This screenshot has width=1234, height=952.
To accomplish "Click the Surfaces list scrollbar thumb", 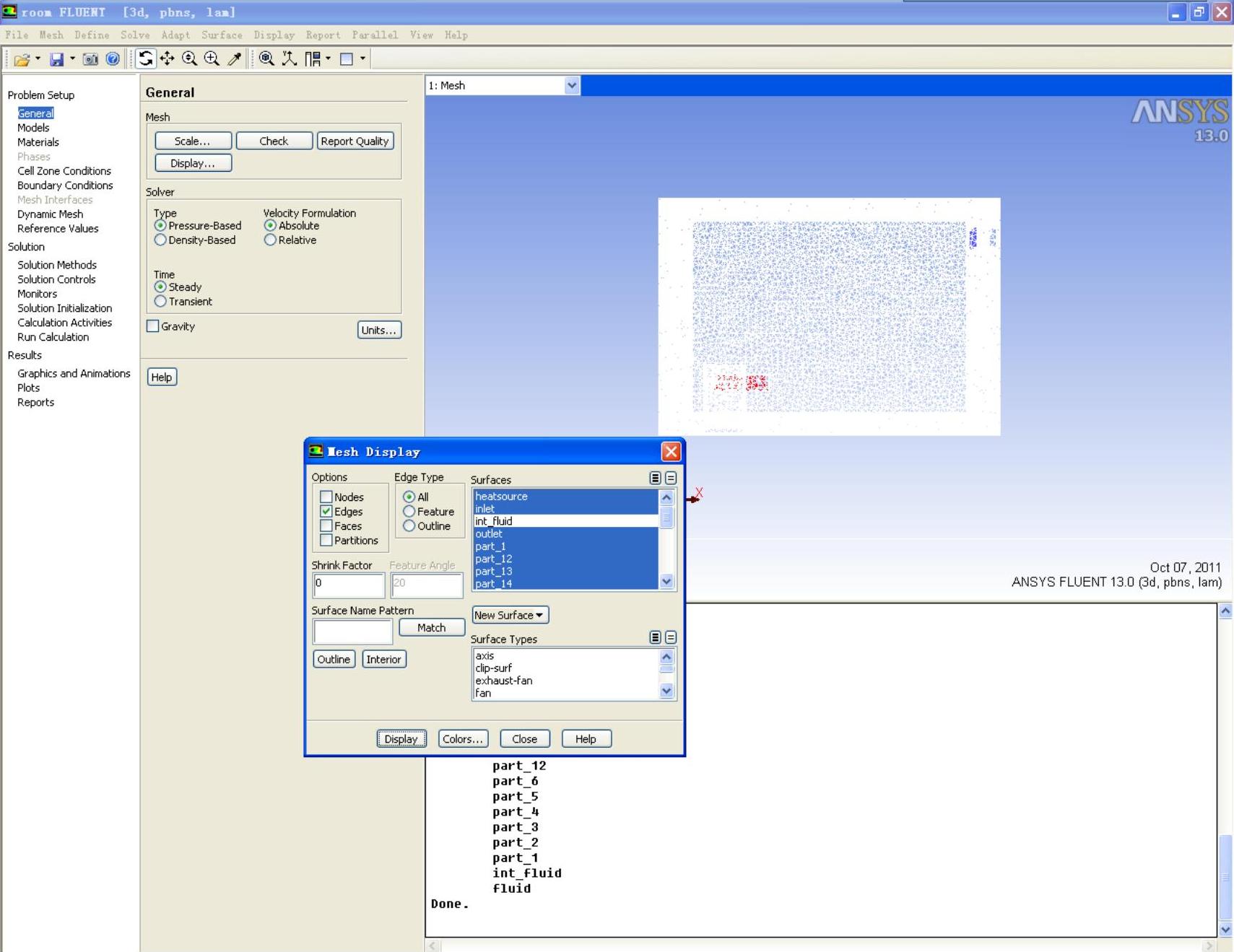I will point(666,518).
